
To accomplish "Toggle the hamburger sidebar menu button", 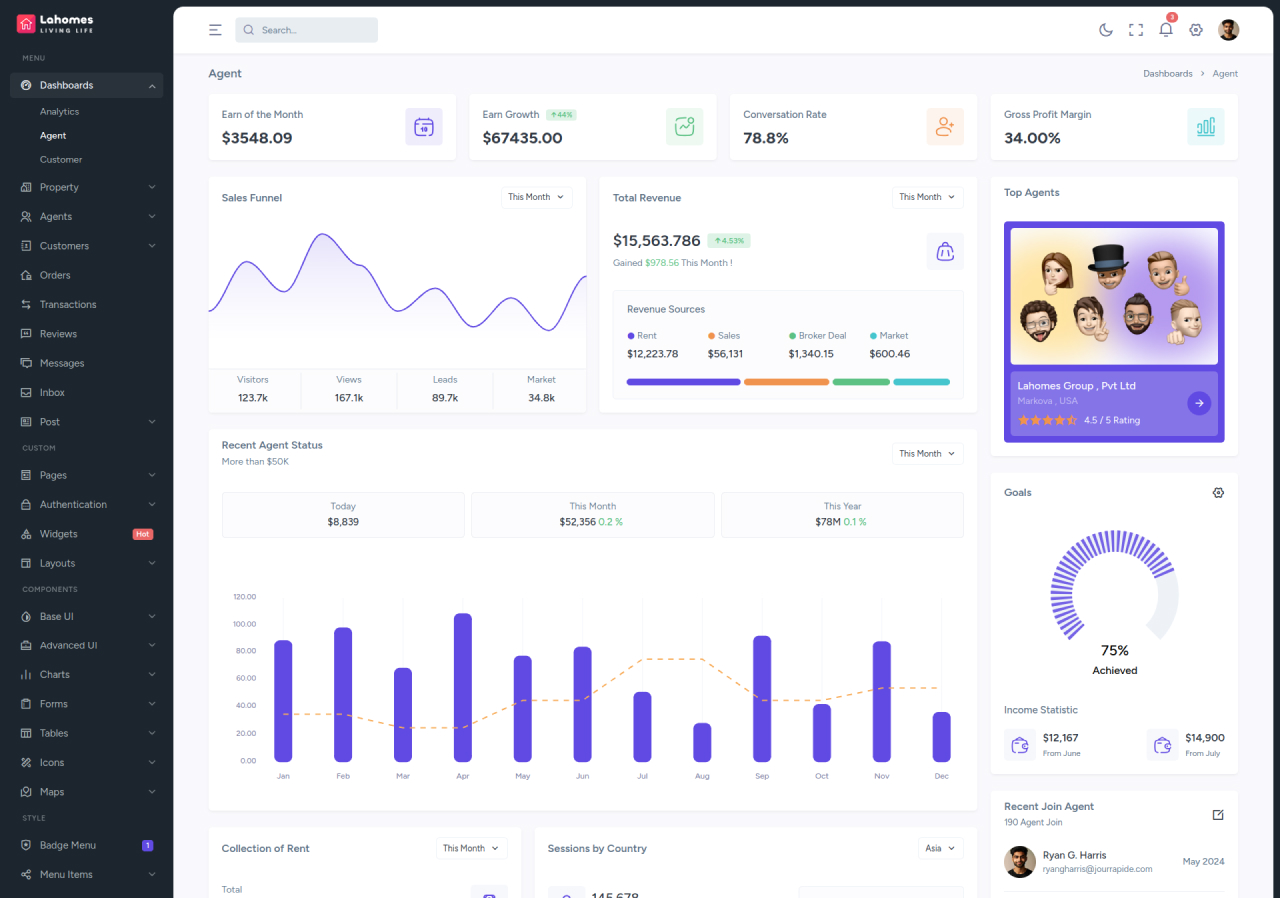I will tap(215, 30).
